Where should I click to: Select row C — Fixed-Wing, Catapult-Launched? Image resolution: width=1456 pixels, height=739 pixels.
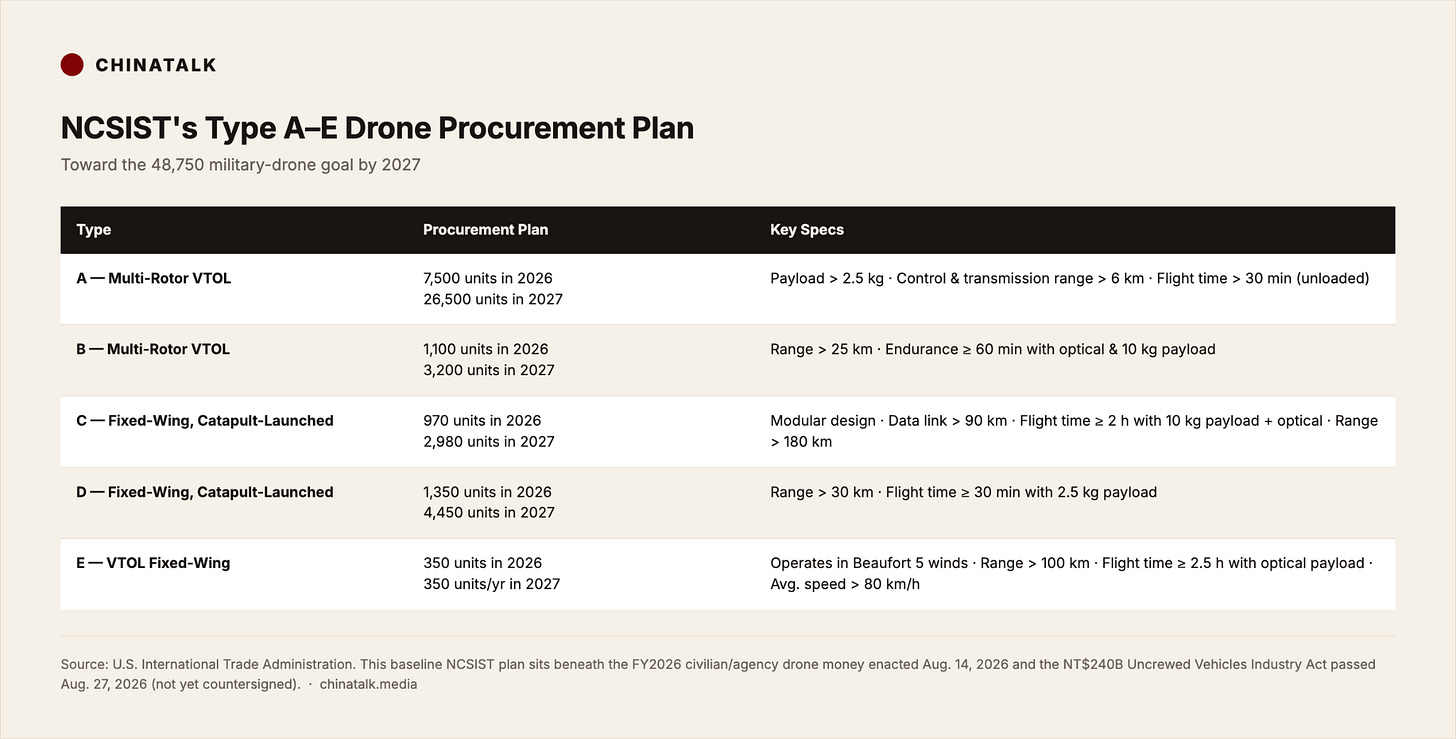point(727,431)
